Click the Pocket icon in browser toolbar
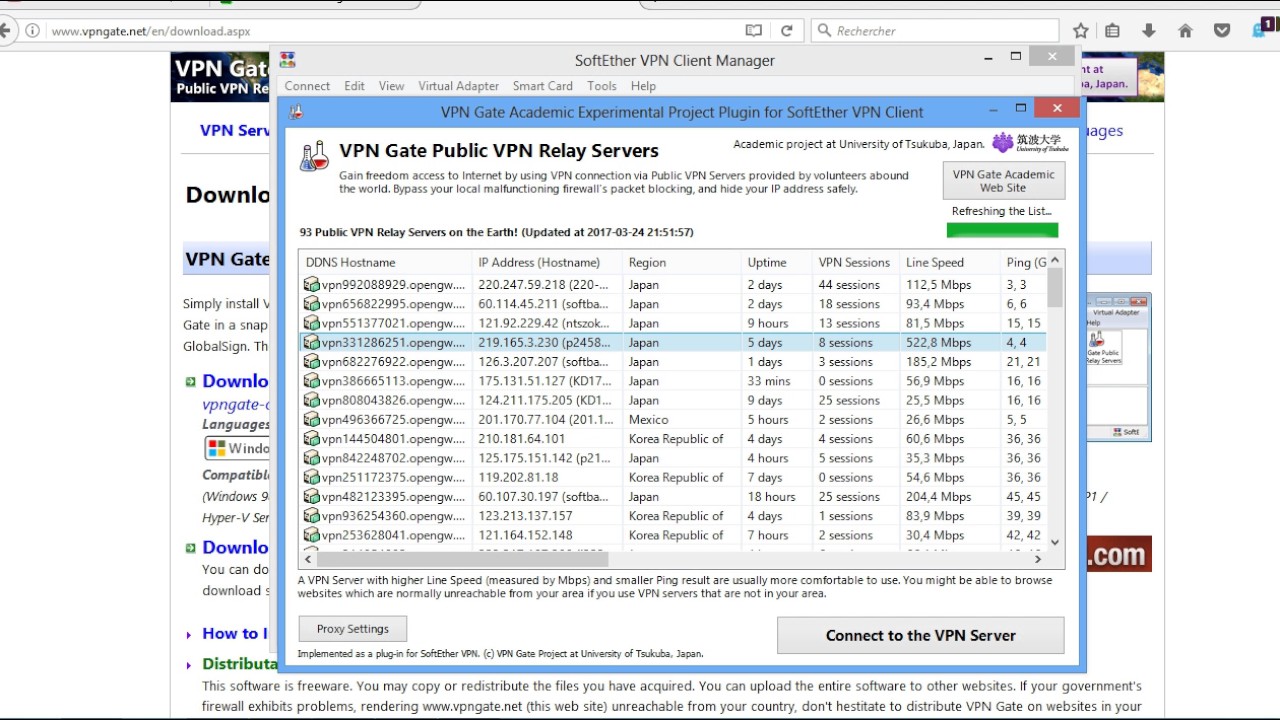The width and height of the screenshot is (1280, 720). (1222, 31)
